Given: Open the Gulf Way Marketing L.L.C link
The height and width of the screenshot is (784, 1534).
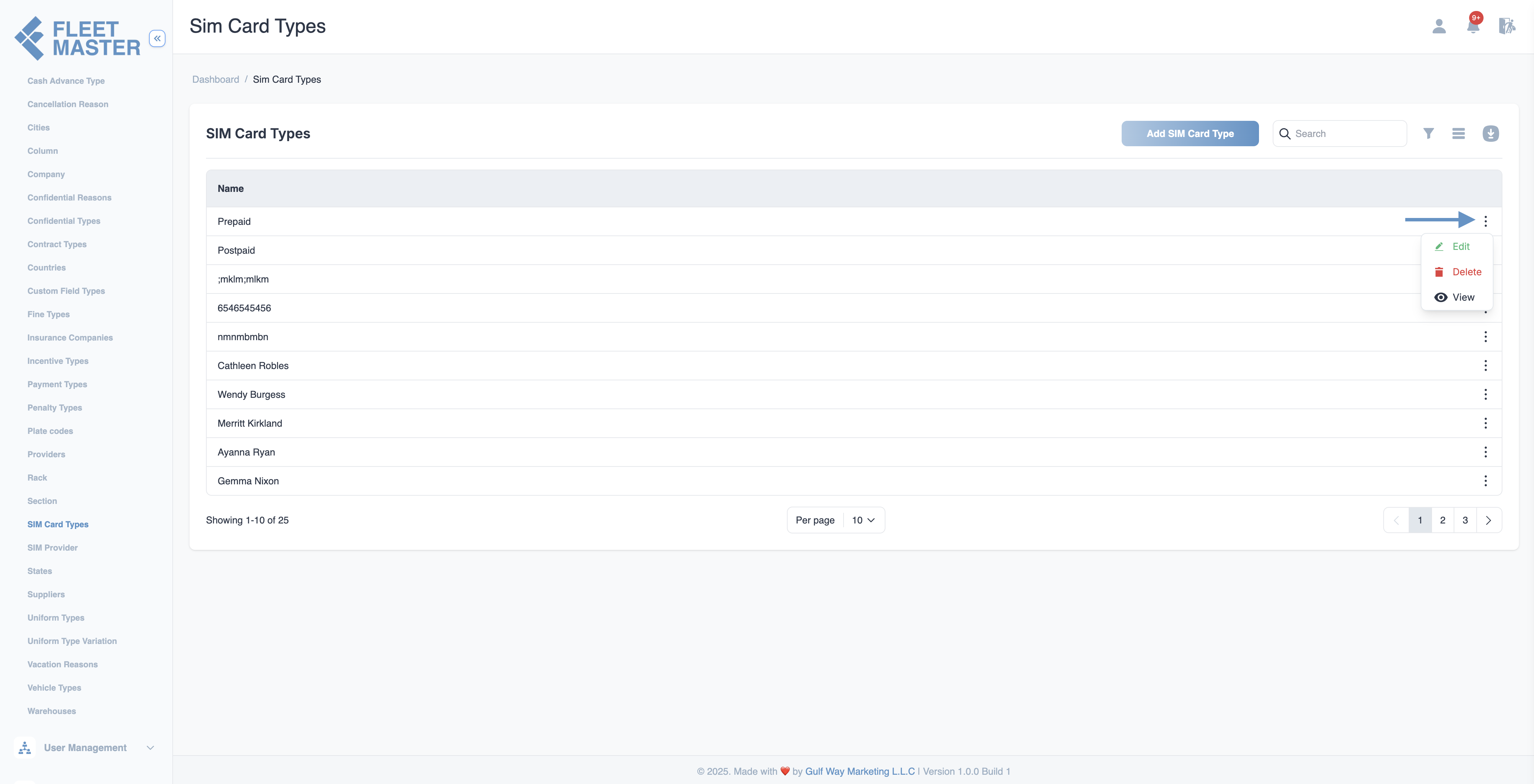Looking at the screenshot, I should [859, 772].
